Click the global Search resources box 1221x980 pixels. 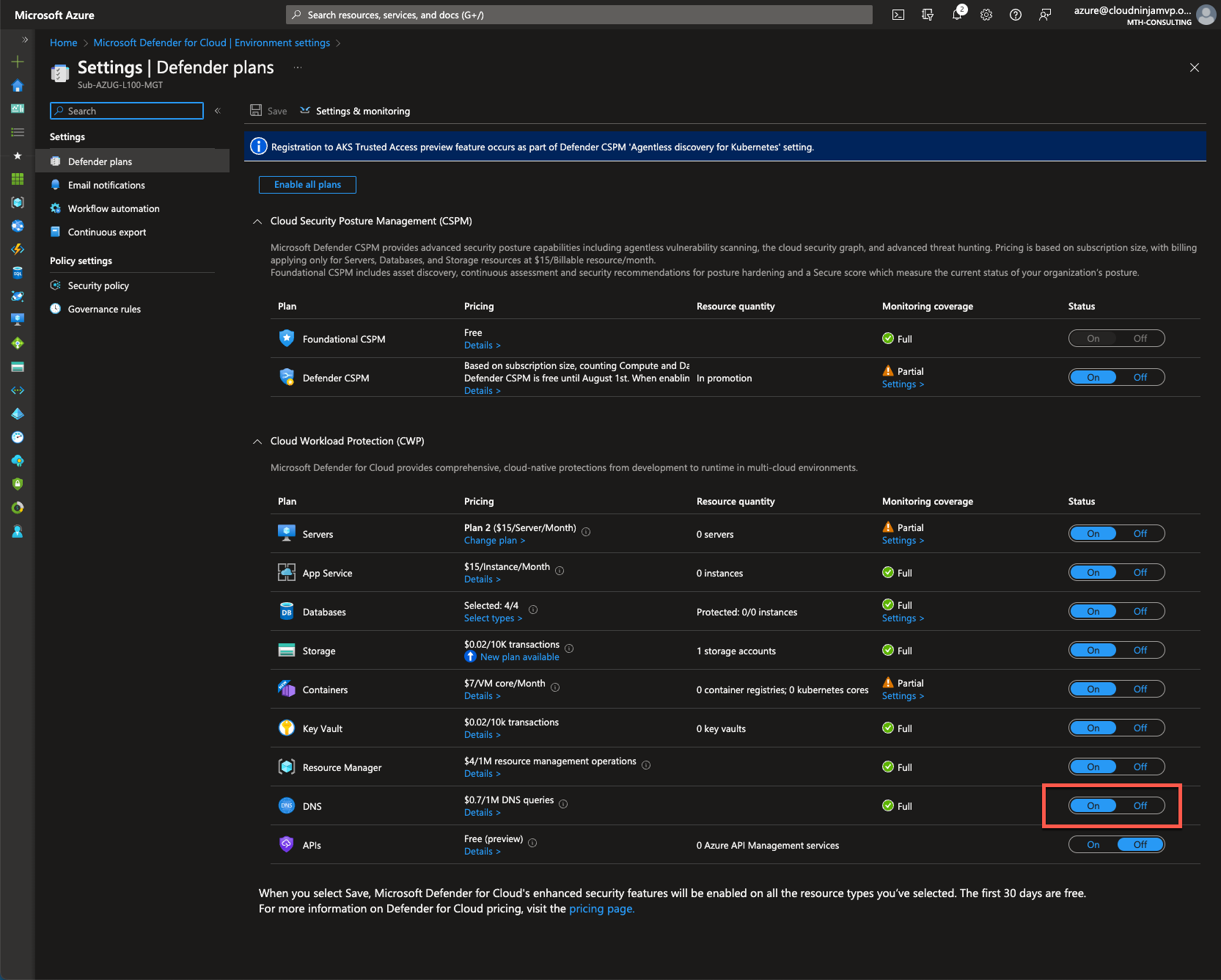(x=579, y=15)
